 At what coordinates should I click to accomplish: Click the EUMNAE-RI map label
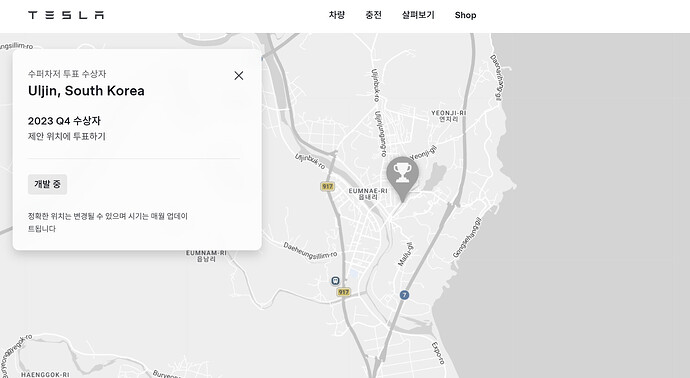pyautogui.click(x=368, y=194)
